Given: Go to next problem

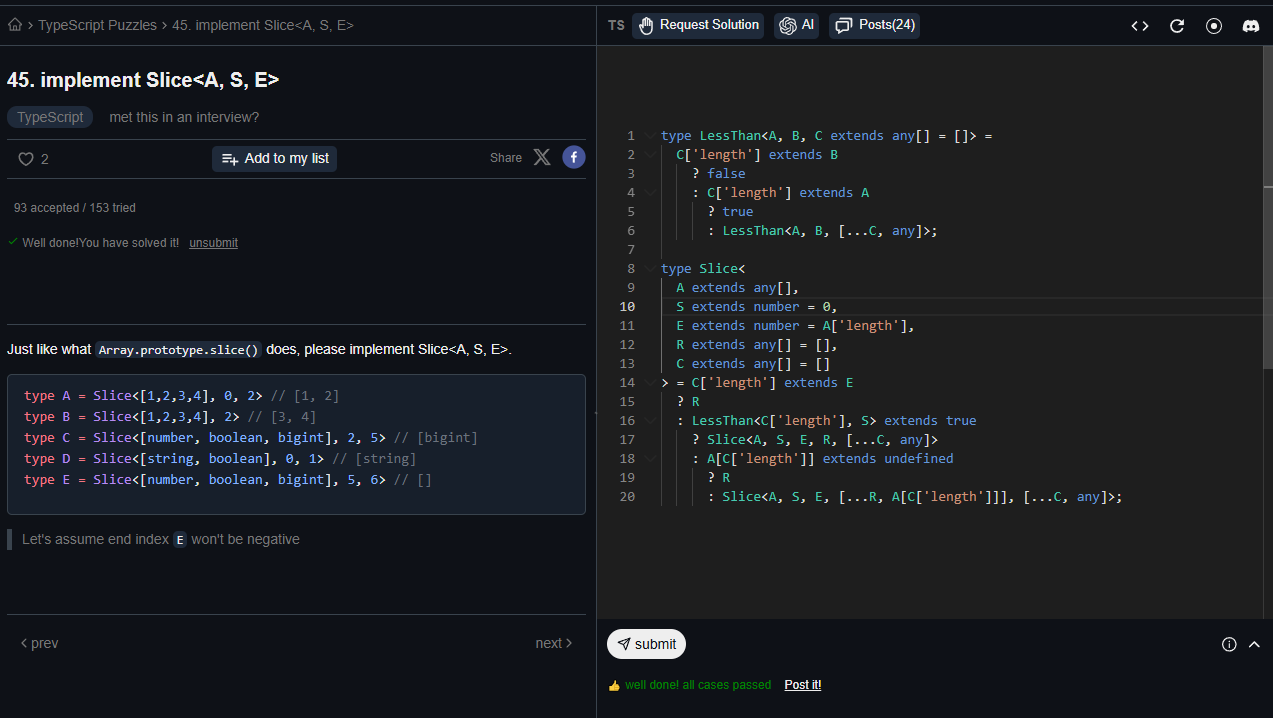Looking at the screenshot, I should pyautogui.click(x=554, y=643).
